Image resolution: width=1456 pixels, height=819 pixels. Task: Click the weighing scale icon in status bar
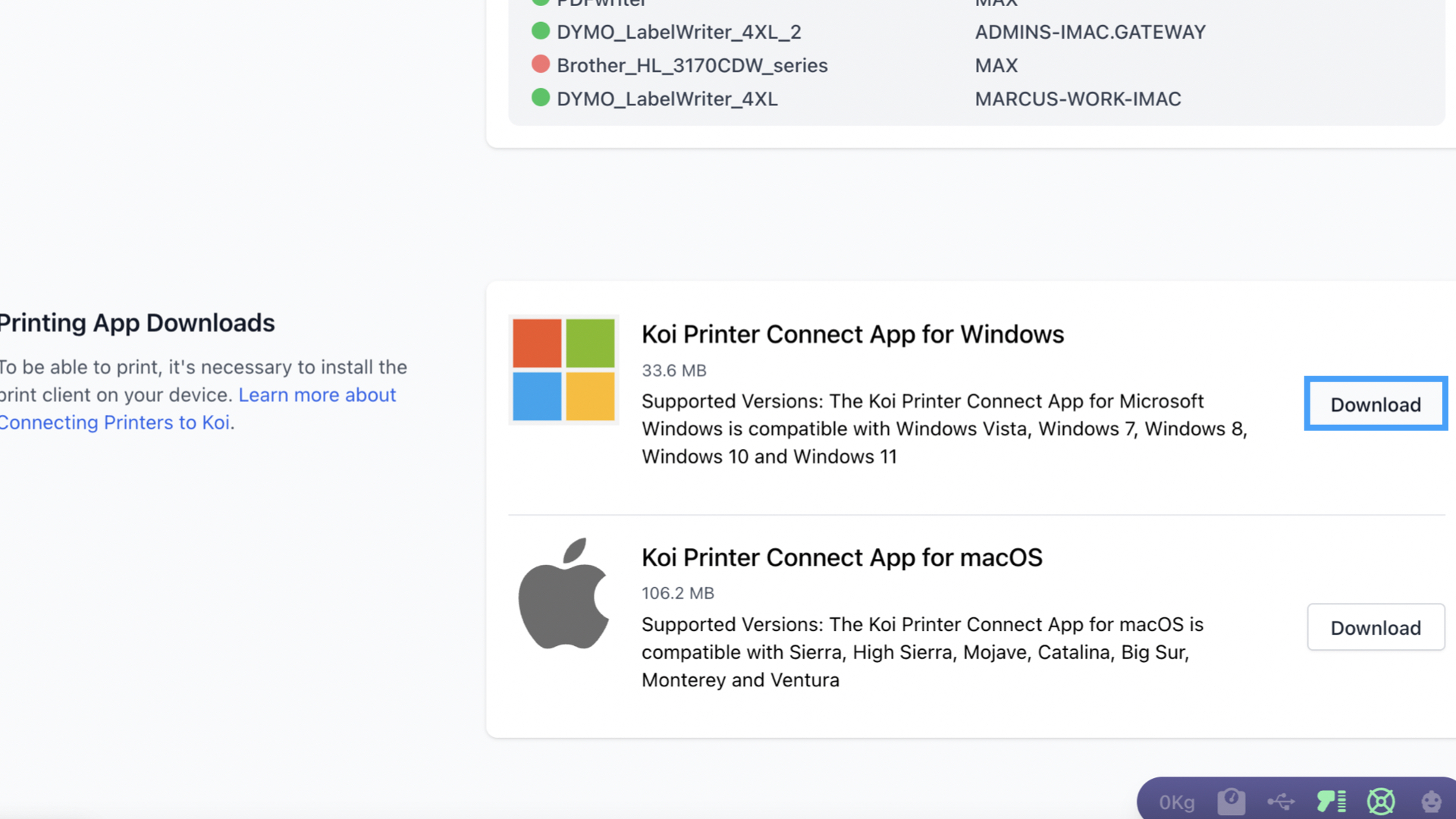coord(1231,802)
